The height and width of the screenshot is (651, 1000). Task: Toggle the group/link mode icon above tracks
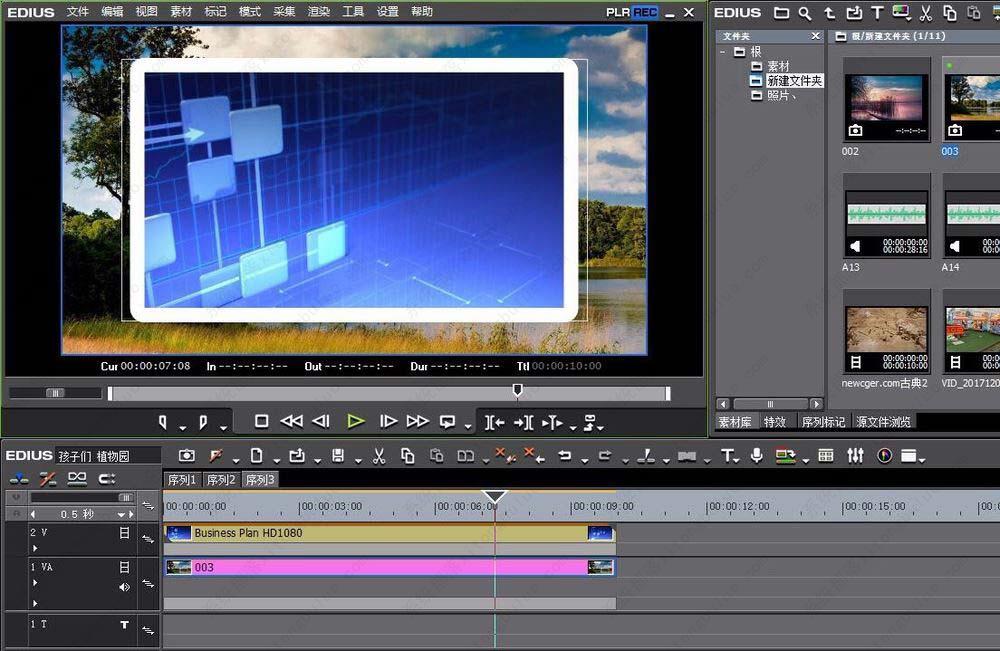click(x=77, y=479)
